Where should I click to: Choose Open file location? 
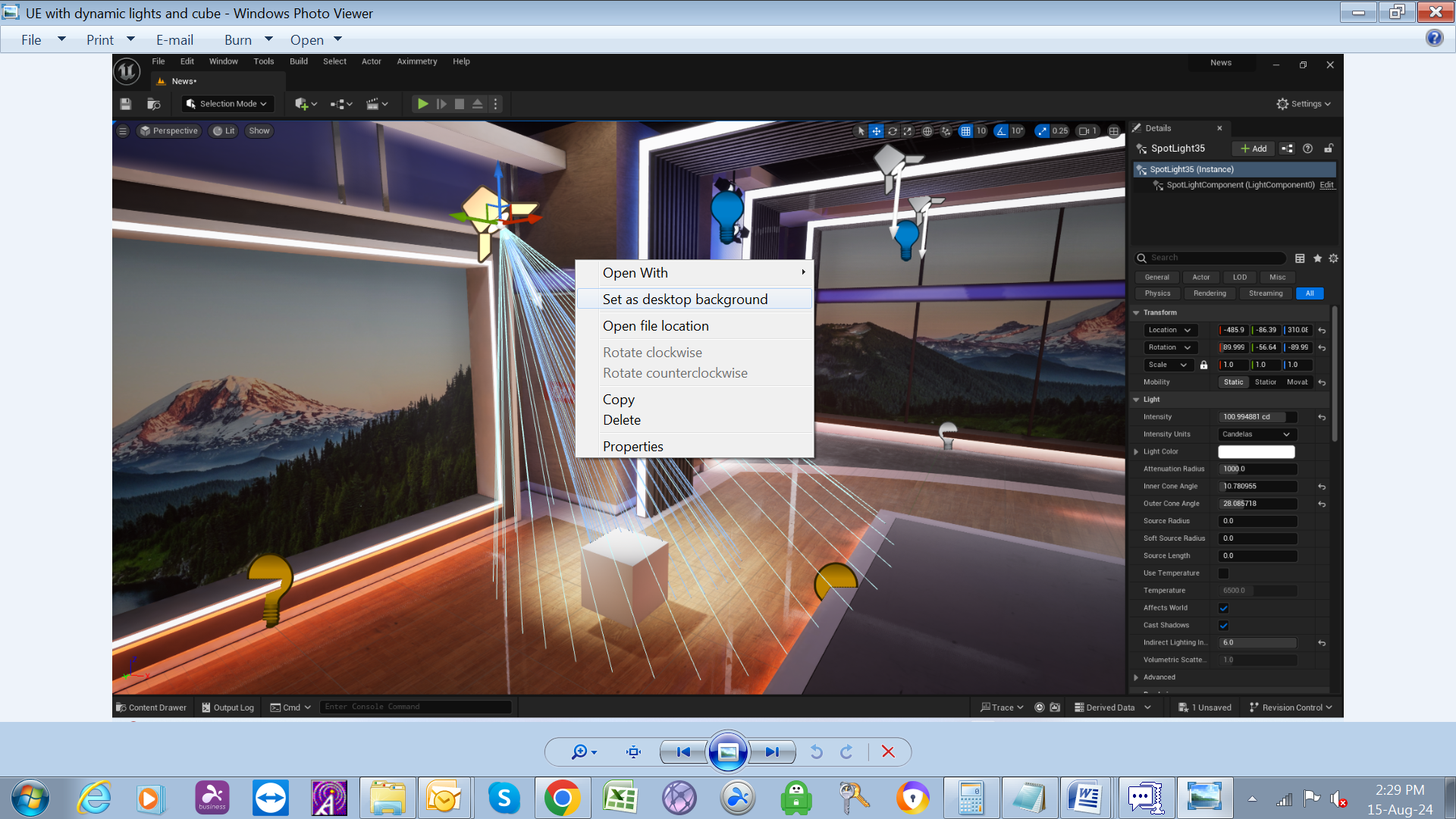(695, 326)
